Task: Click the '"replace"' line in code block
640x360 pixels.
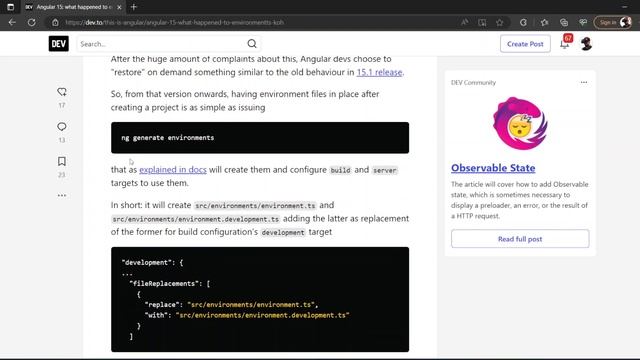Action: [231, 304]
